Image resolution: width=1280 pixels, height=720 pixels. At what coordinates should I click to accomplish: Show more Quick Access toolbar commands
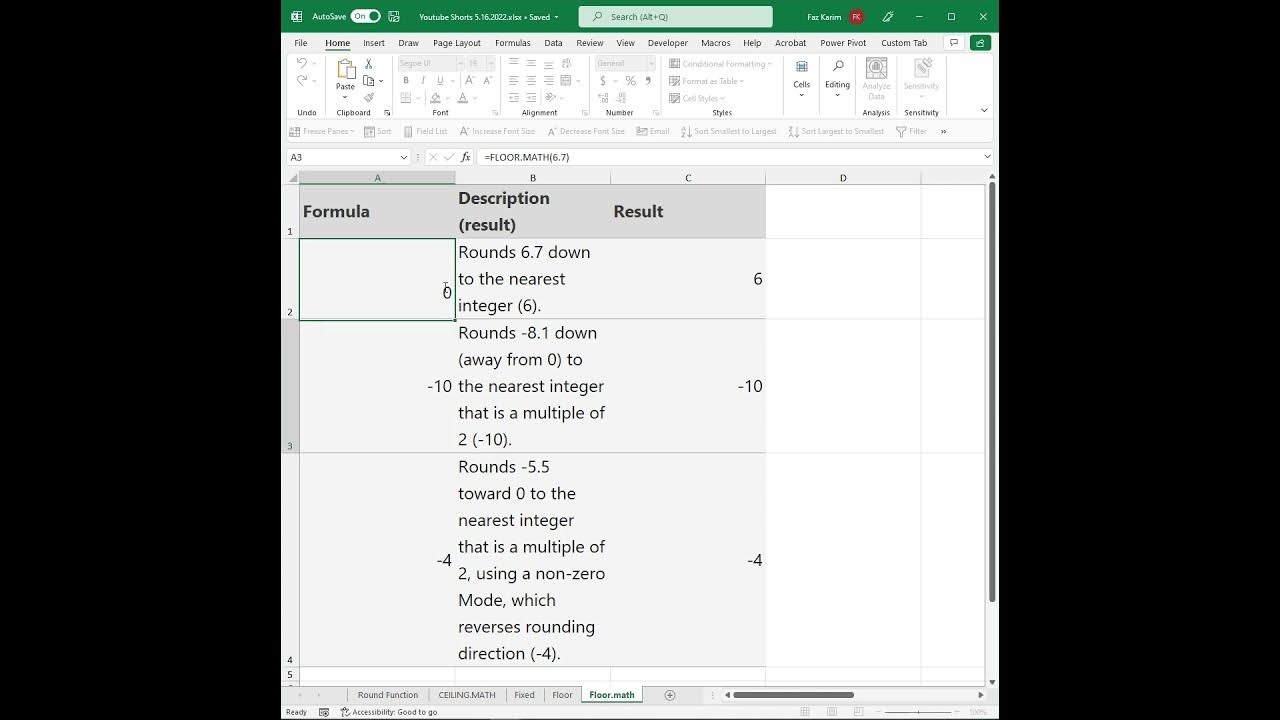(943, 131)
